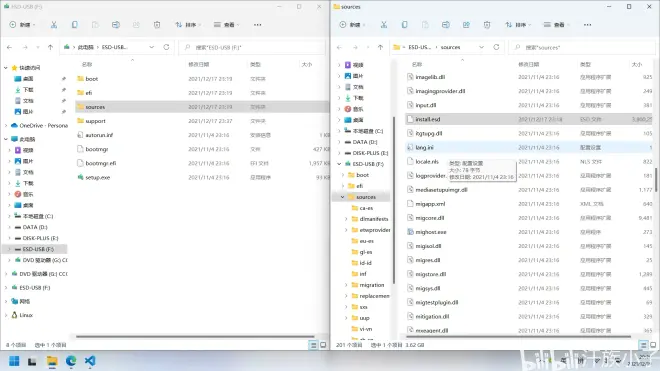
Task: Open Sort menu in sources window
Action: click(x=518, y=25)
